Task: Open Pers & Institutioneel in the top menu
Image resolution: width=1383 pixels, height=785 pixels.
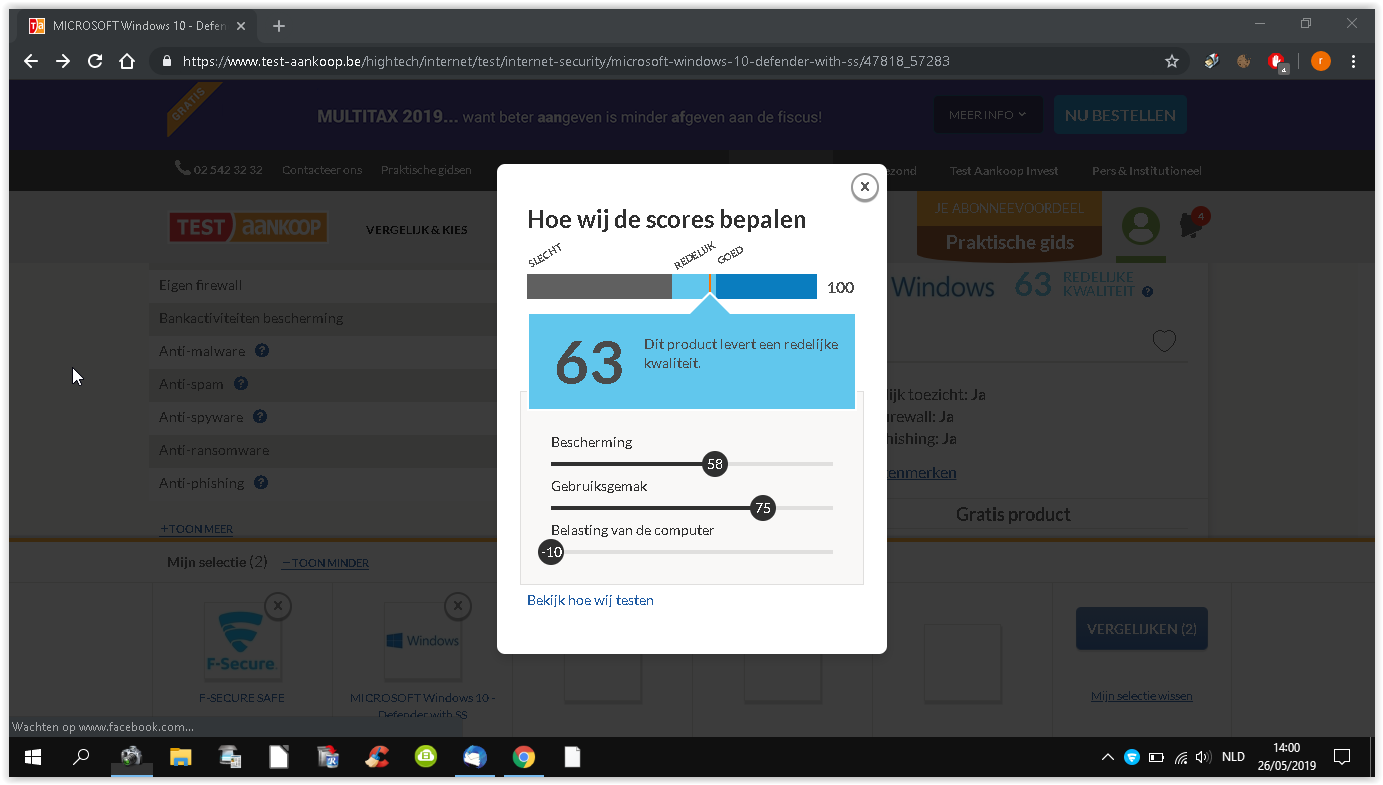Action: coord(1147,170)
